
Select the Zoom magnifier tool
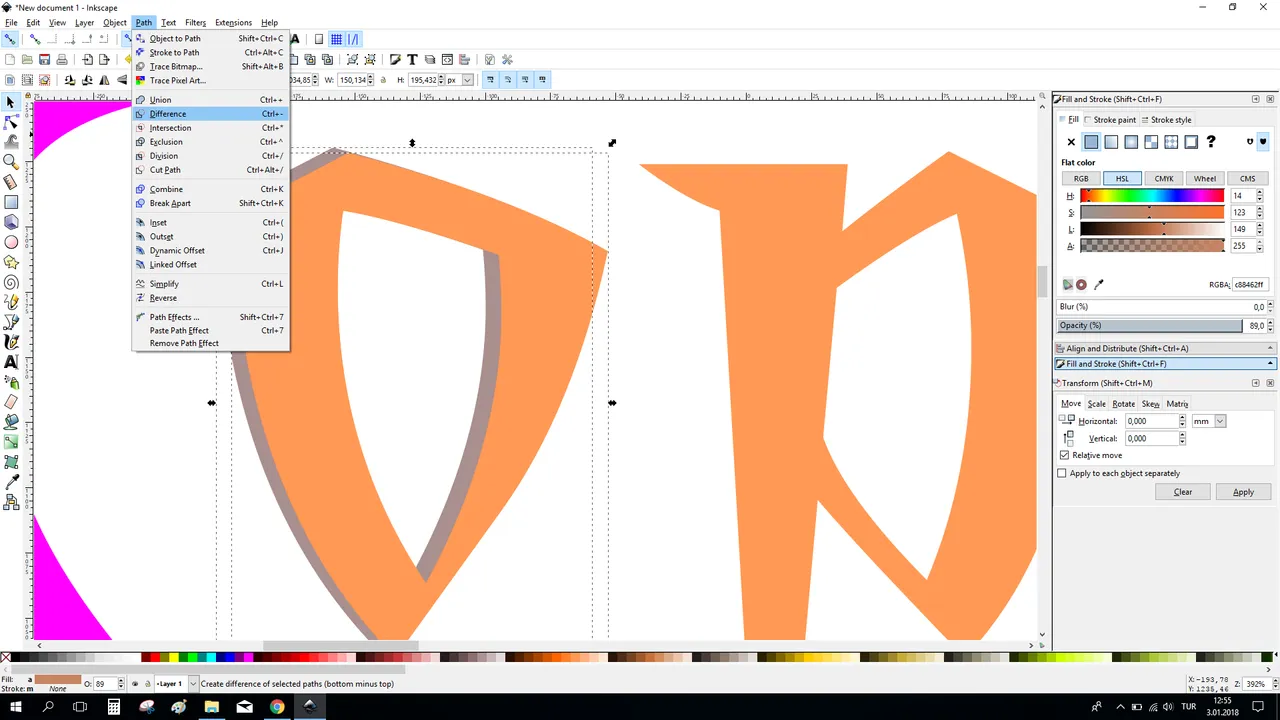11,162
